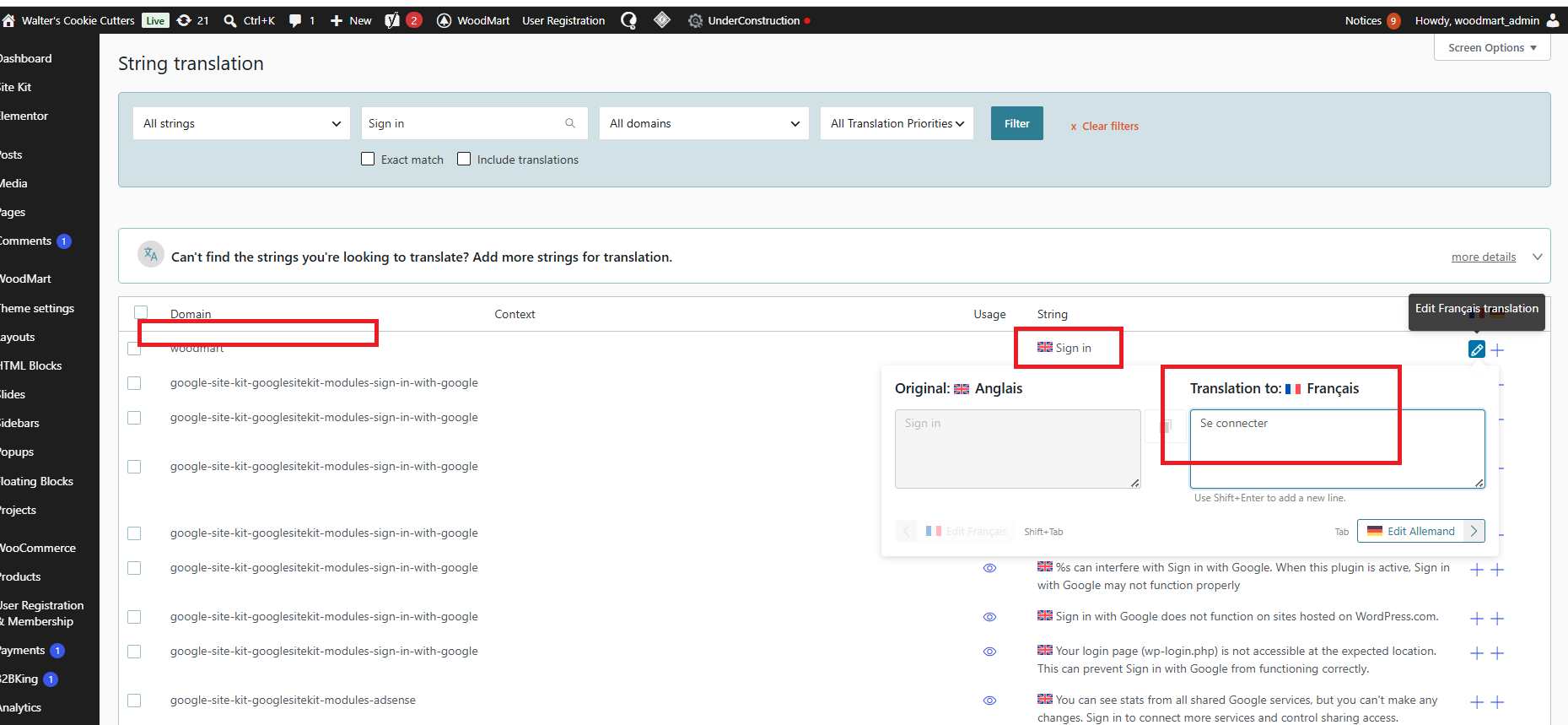Click the translation icon beside Can't find the strings
1568x725 pixels.
pos(151,254)
